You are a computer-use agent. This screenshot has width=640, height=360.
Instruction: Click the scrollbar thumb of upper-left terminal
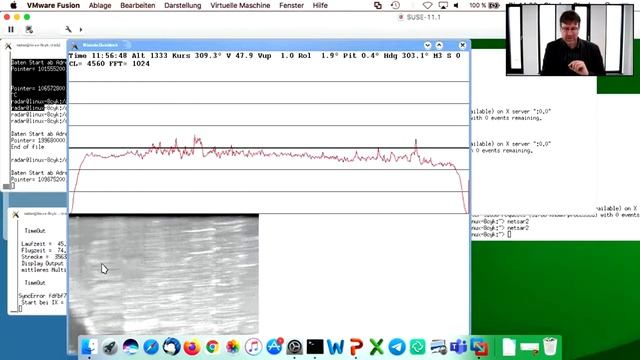click(x=7, y=187)
